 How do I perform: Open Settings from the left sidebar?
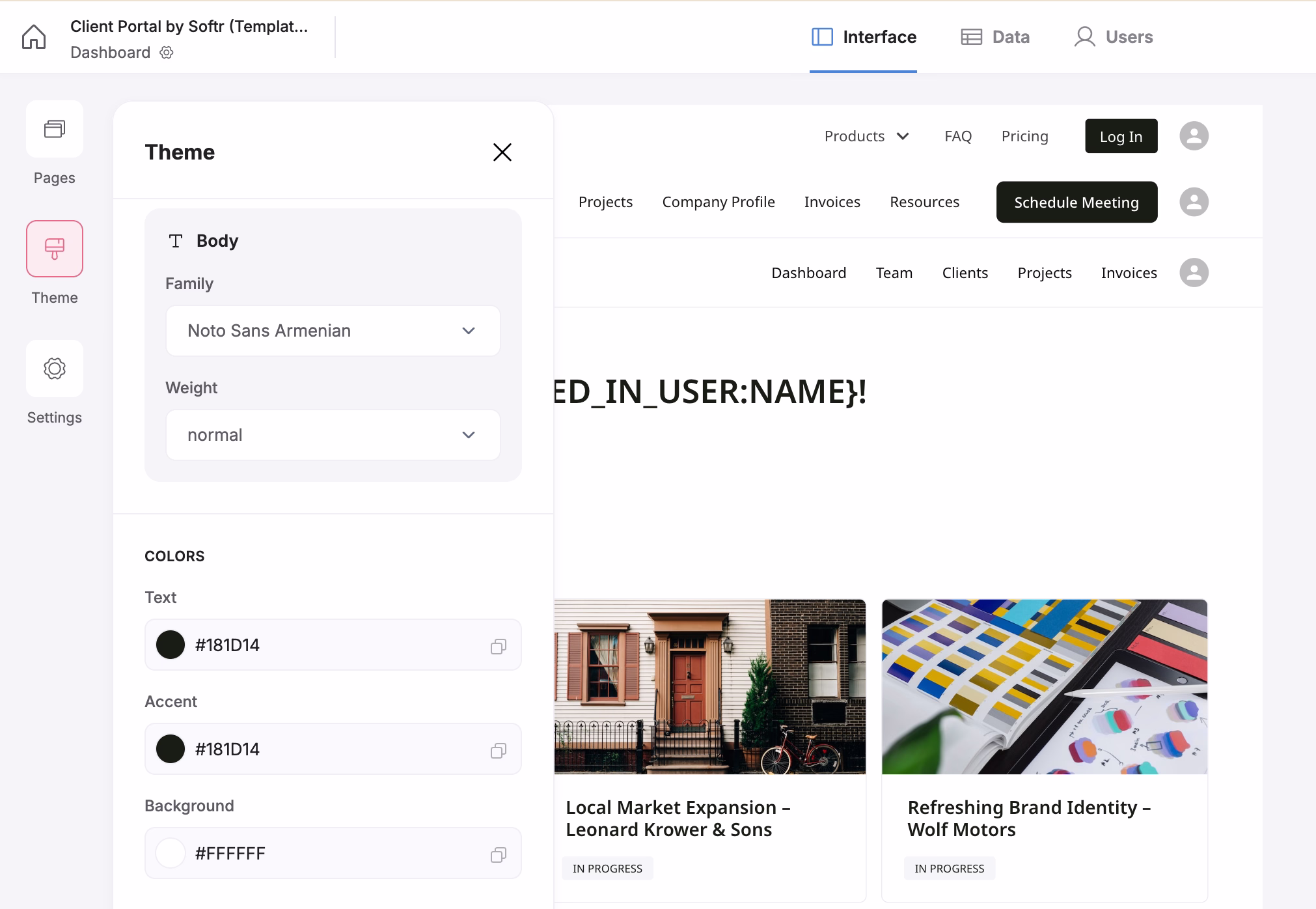point(55,369)
